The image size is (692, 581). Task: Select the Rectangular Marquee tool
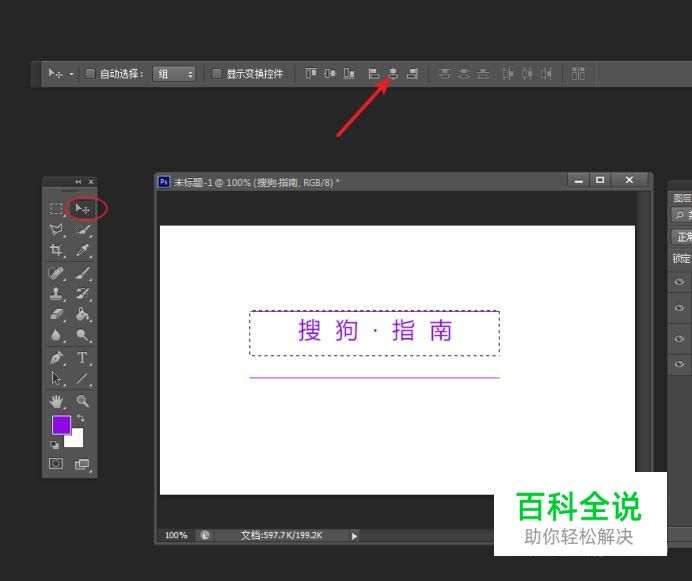coord(56,208)
